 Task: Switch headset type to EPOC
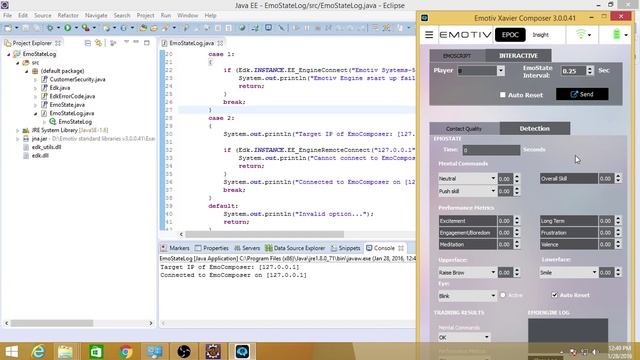510,35
